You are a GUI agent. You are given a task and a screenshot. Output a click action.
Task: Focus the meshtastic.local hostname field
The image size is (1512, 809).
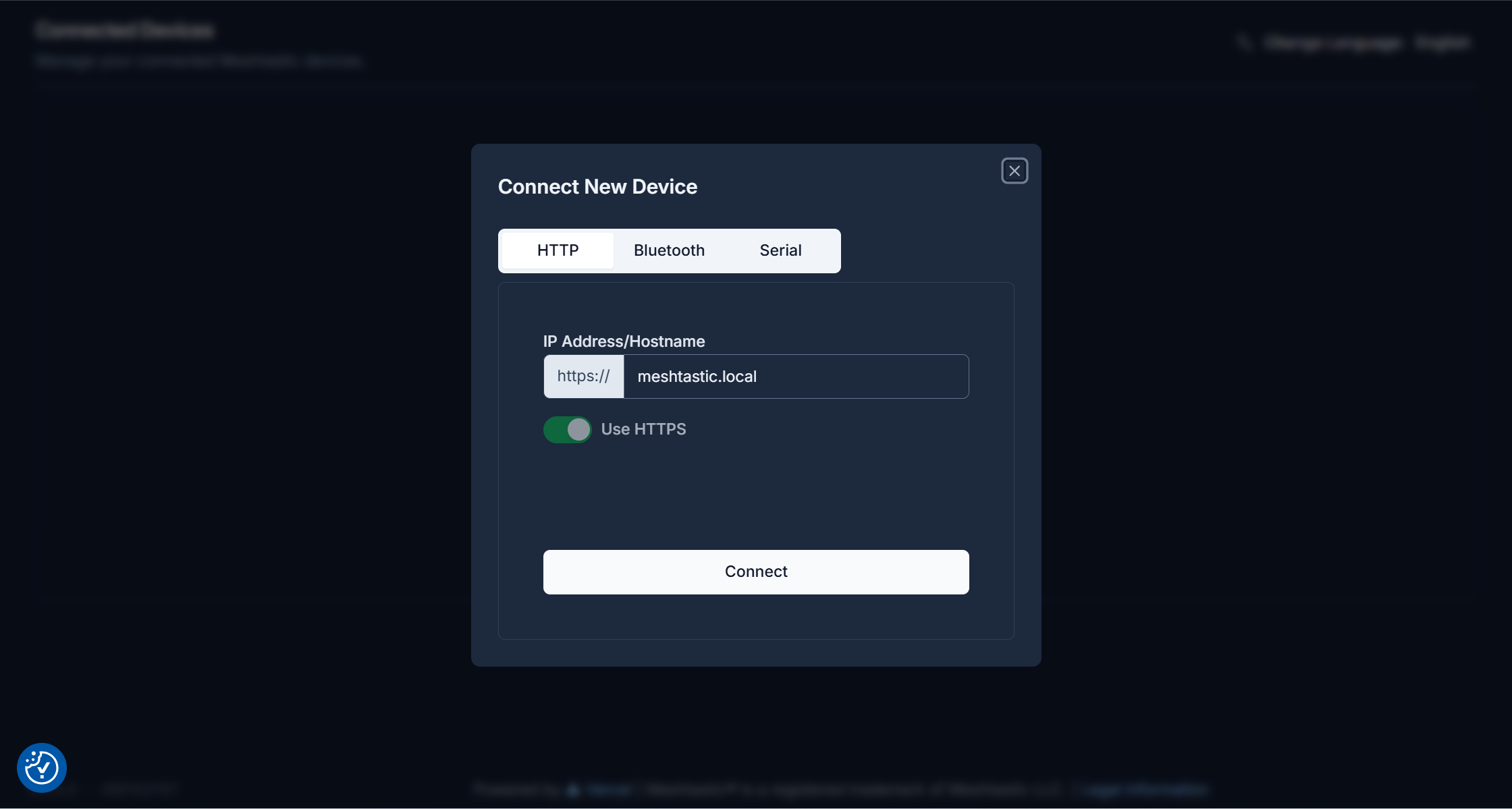pos(795,376)
